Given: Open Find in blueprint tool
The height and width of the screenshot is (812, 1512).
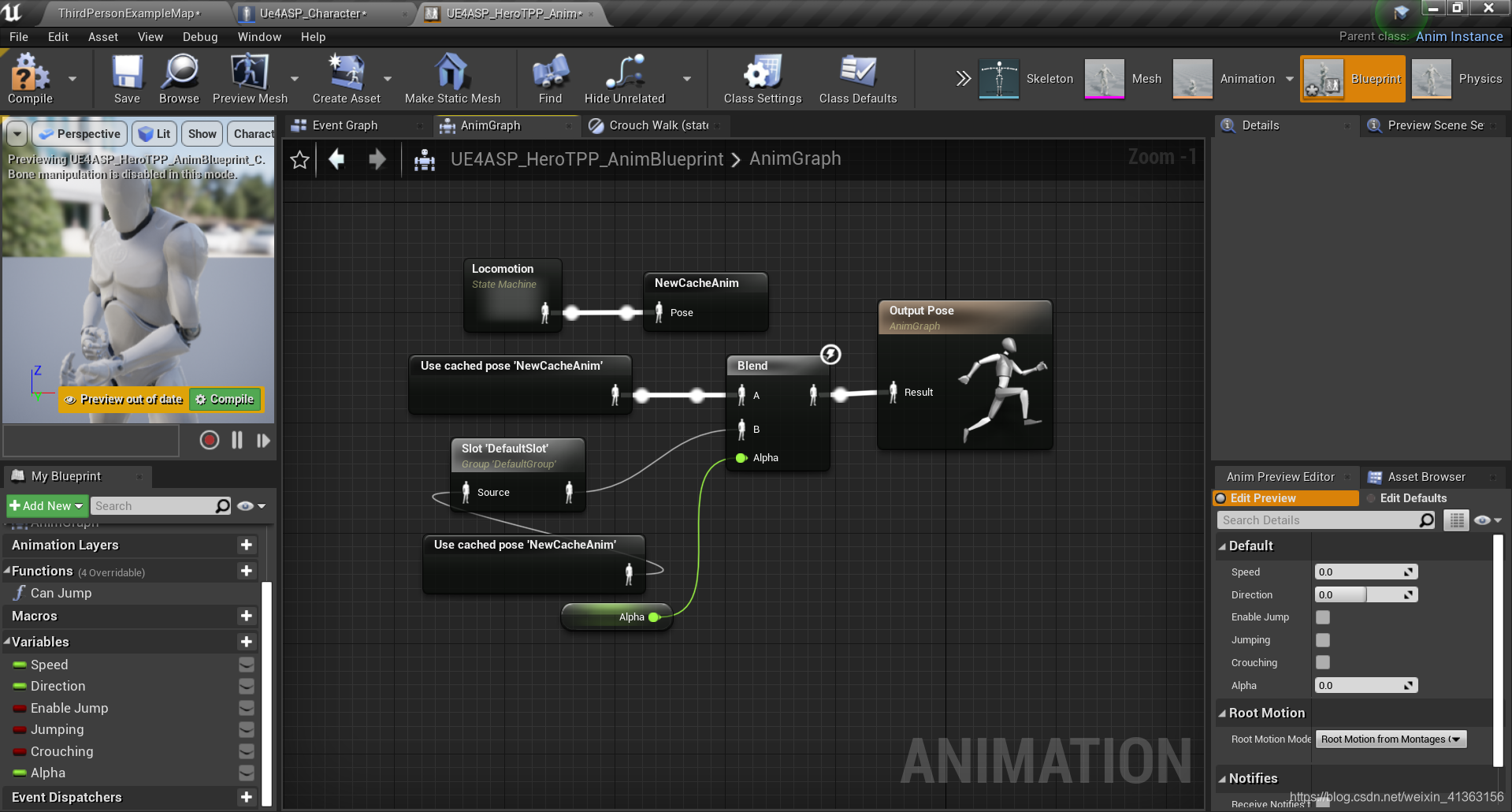Looking at the screenshot, I should (550, 78).
